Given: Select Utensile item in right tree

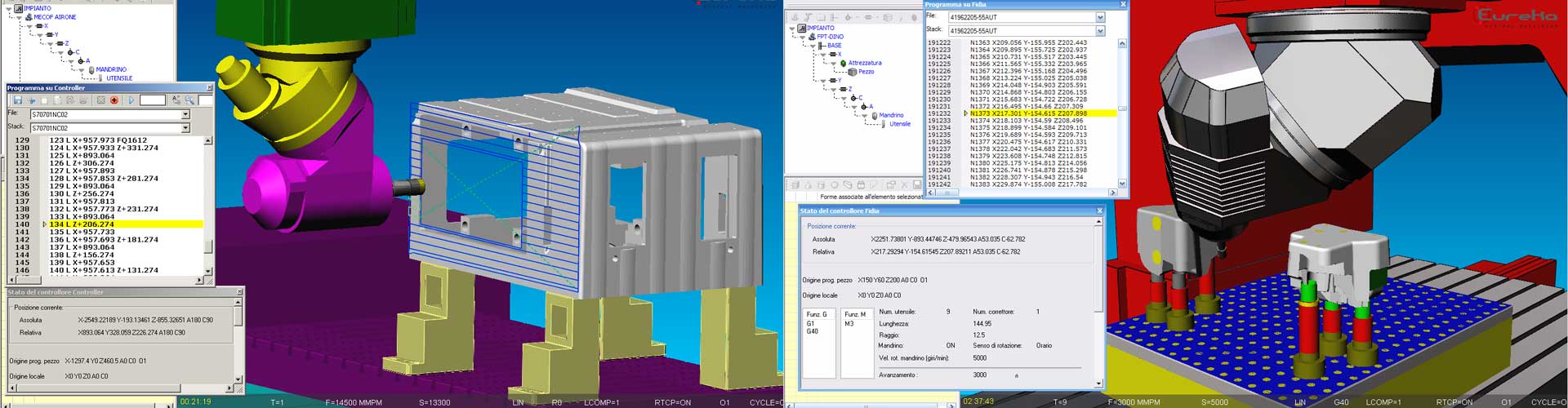Looking at the screenshot, I should coord(900,124).
